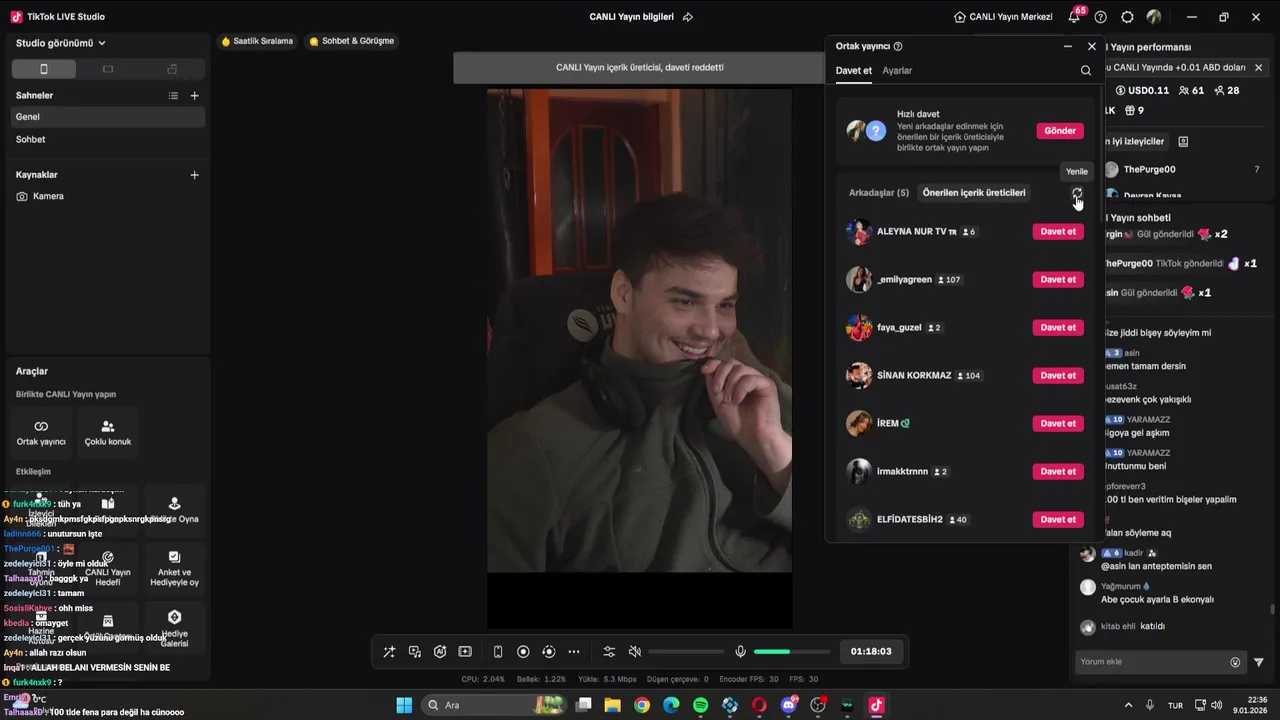Viewport: 1280px width, 720px height.
Task: Dismiss the USD earnings banner
Action: pos(1258,67)
